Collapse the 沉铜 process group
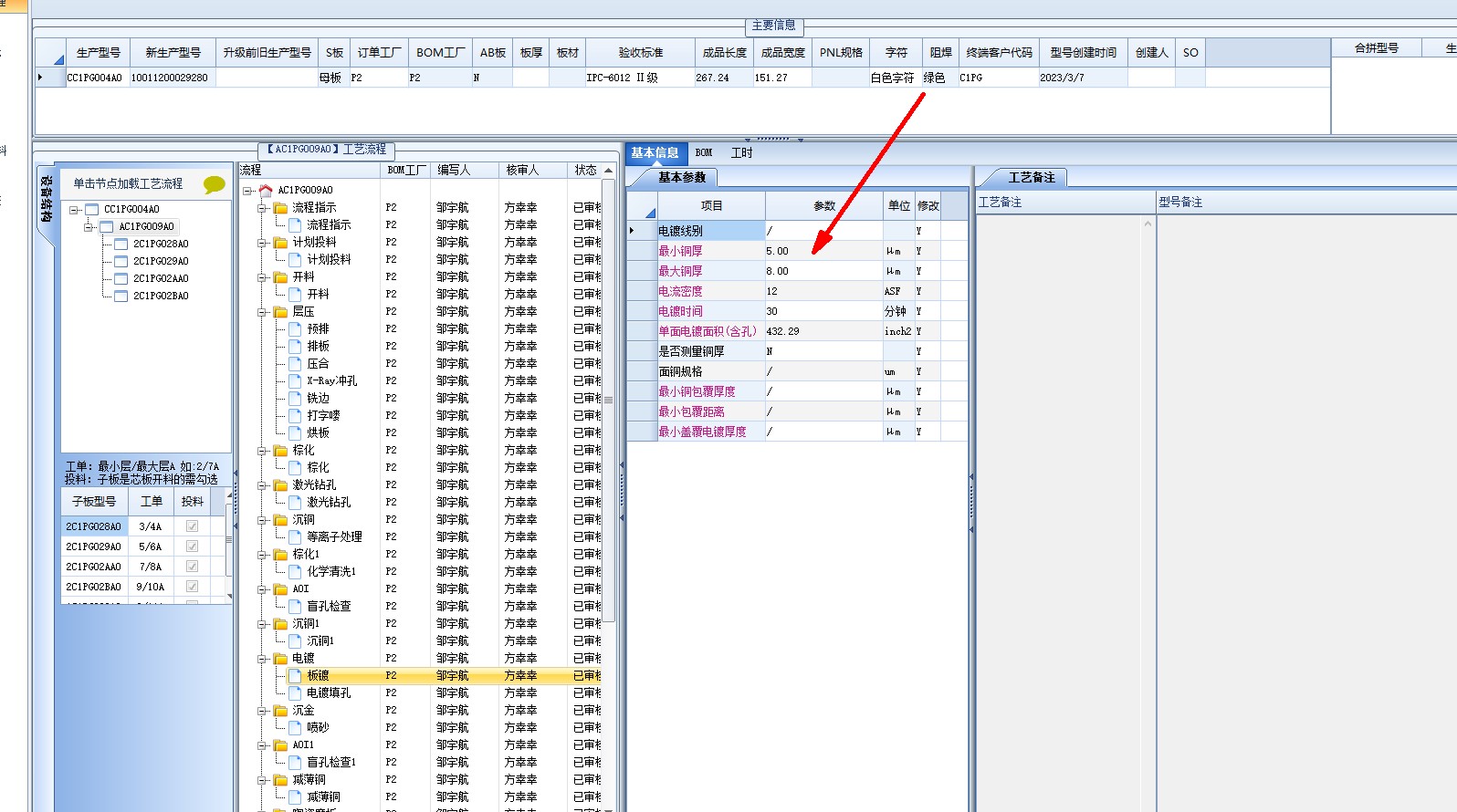 pyautogui.click(x=262, y=520)
